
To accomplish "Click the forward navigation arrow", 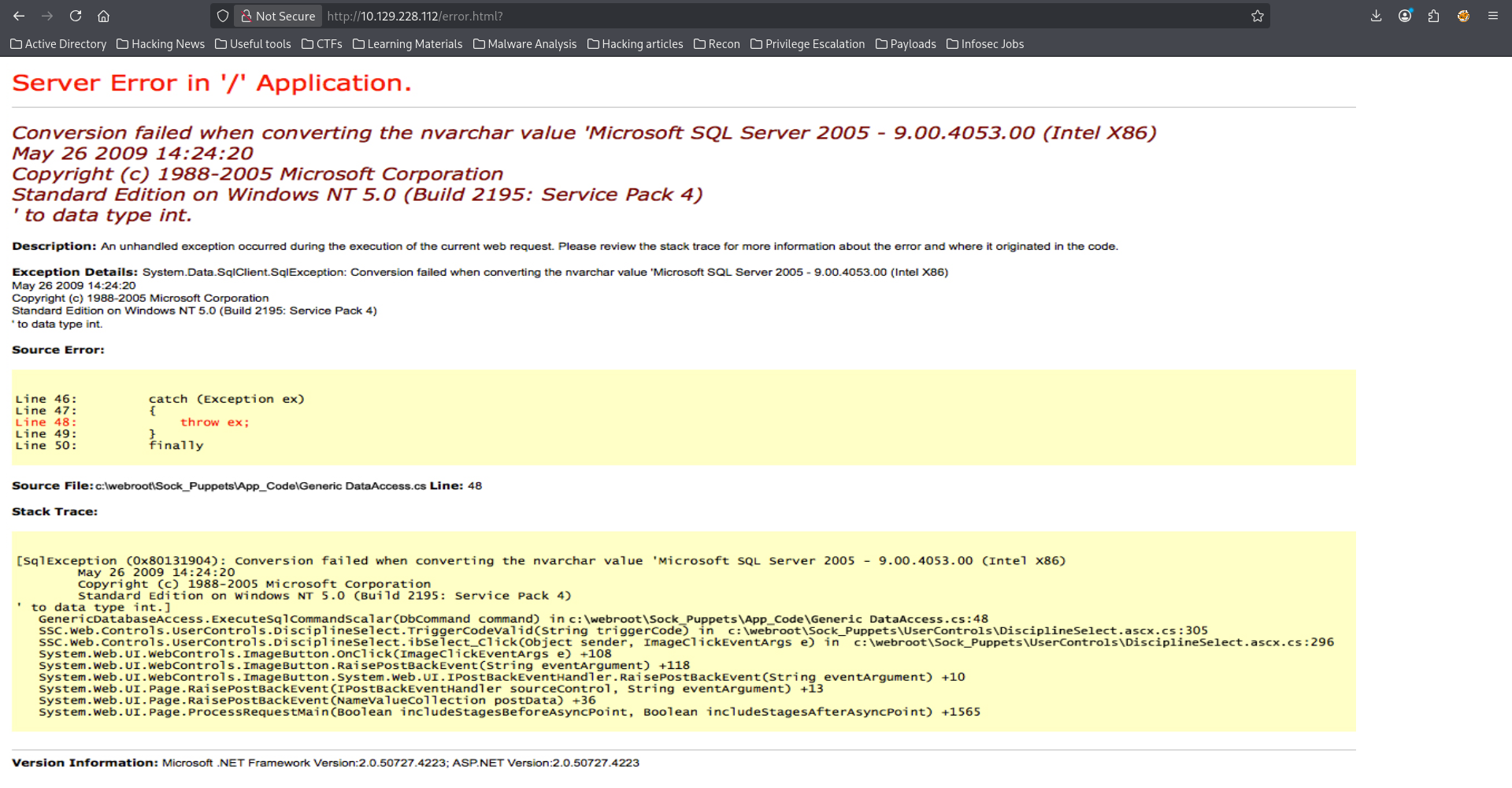I will (x=47, y=16).
